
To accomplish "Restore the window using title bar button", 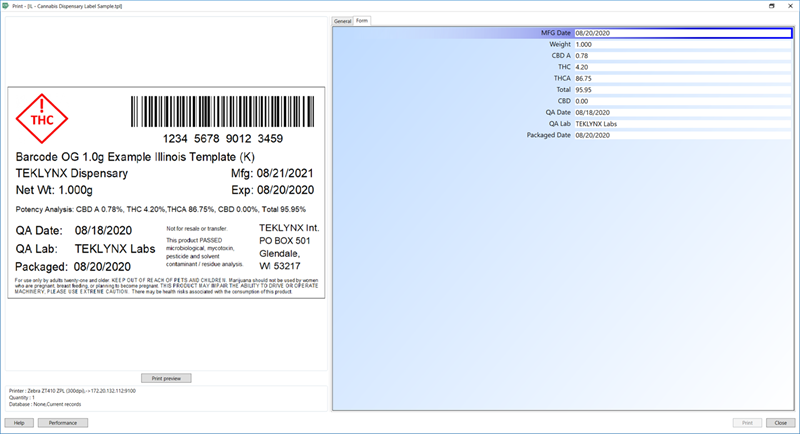I will [x=771, y=6].
